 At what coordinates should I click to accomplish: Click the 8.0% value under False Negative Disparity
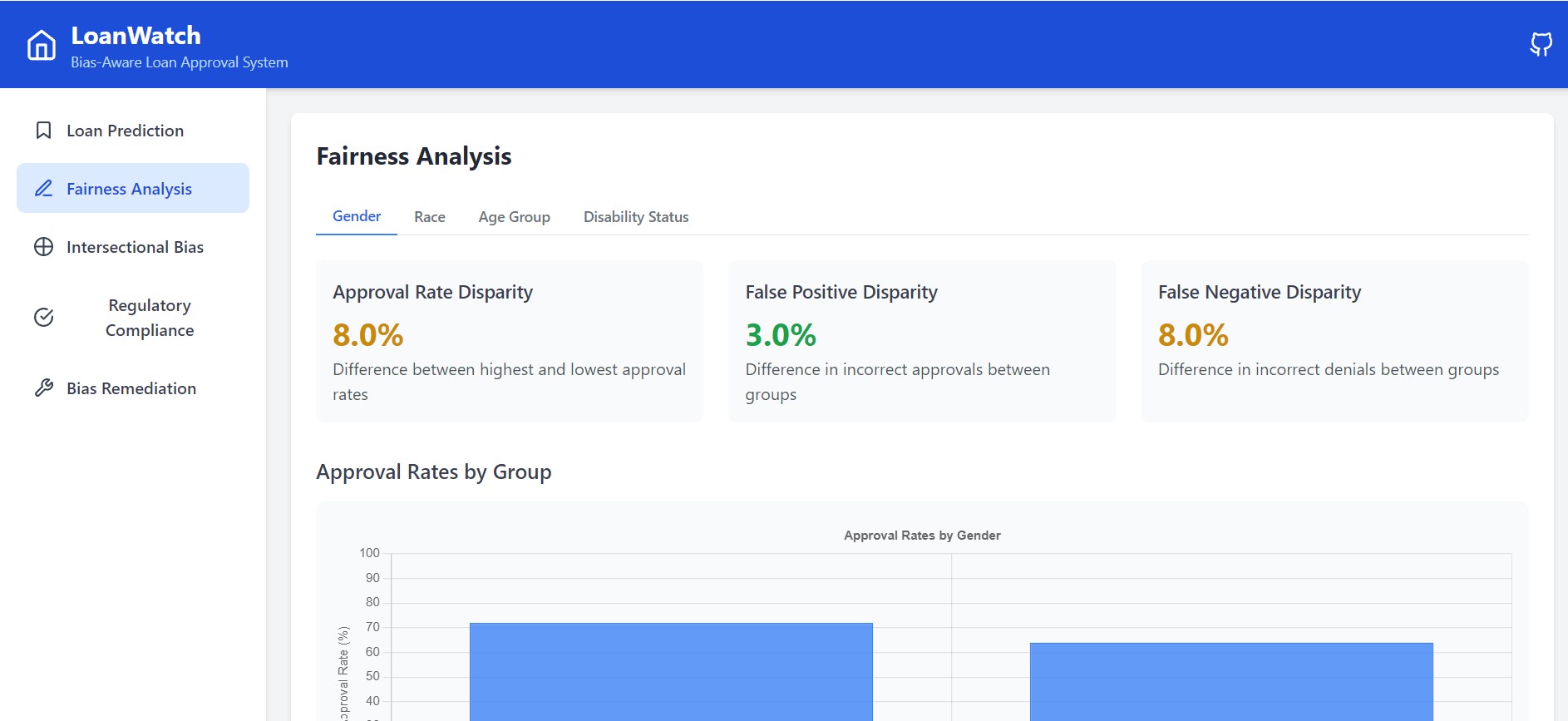coord(1193,335)
